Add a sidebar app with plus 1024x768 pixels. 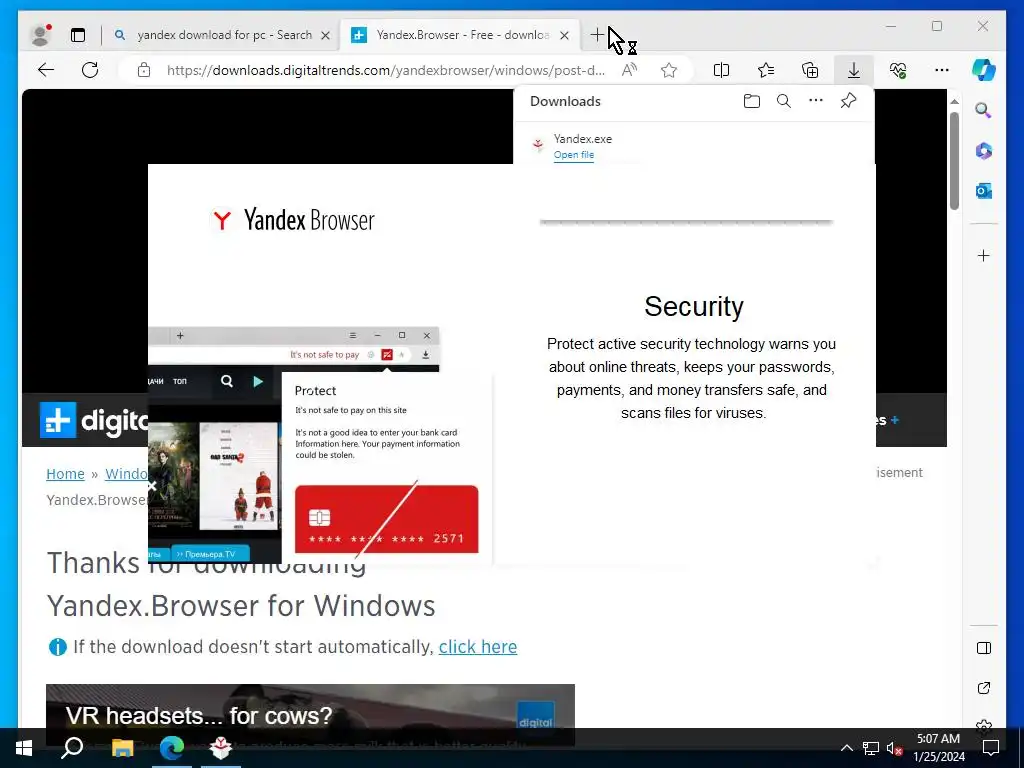(x=984, y=255)
